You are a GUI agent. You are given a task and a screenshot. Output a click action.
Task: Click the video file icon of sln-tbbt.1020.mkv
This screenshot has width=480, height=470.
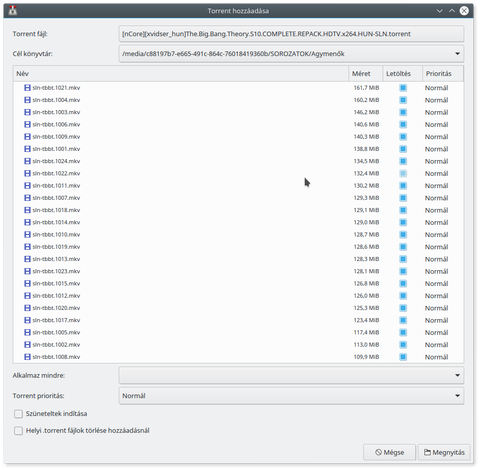pos(27,308)
